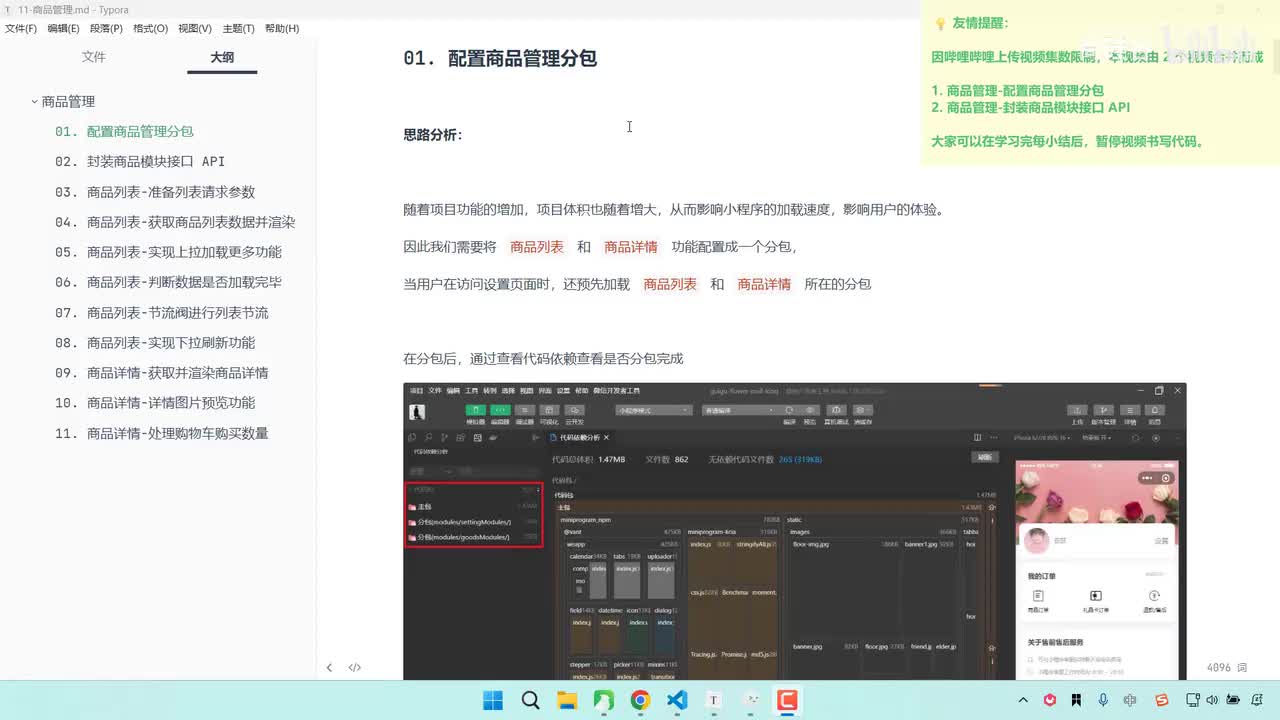Viewport: 1280px width, 720px height.
Task: Click 商品详情 code span before 所在的分包
Action: [x=764, y=284]
